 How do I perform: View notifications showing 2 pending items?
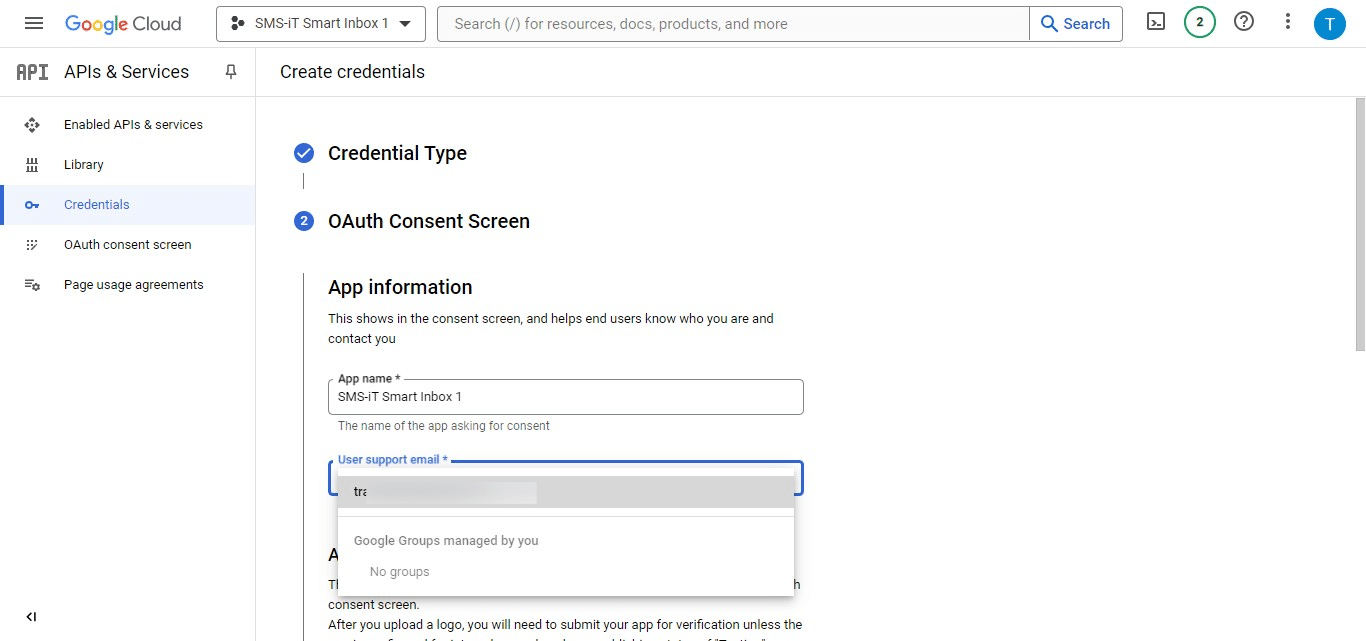point(1199,21)
